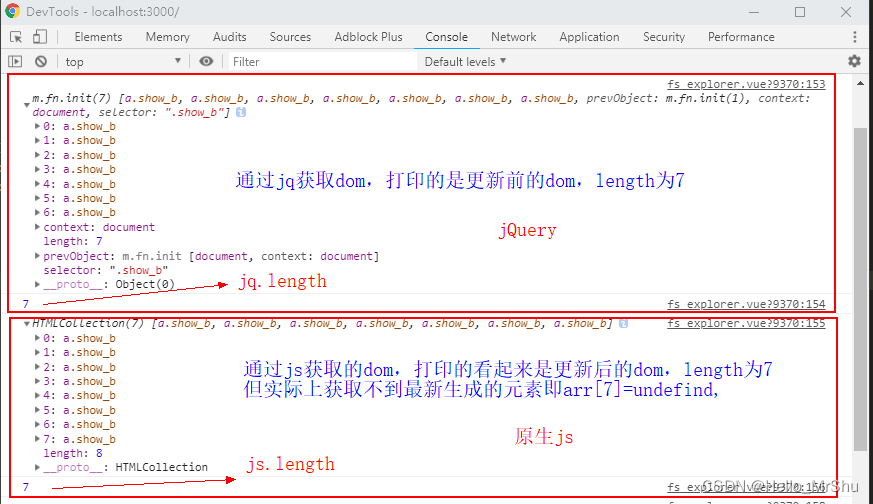Expand item 5: a.show_b in HTMLCollection
Image resolution: width=873 pixels, height=504 pixels.
point(37,410)
